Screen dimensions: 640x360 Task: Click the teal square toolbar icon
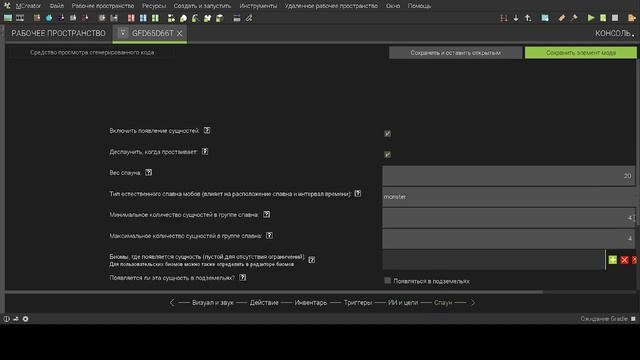[545, 18]
